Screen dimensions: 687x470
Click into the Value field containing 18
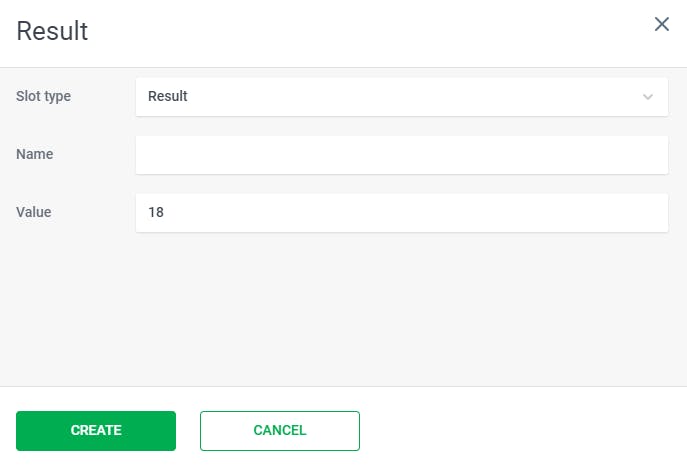pos(401,213)
